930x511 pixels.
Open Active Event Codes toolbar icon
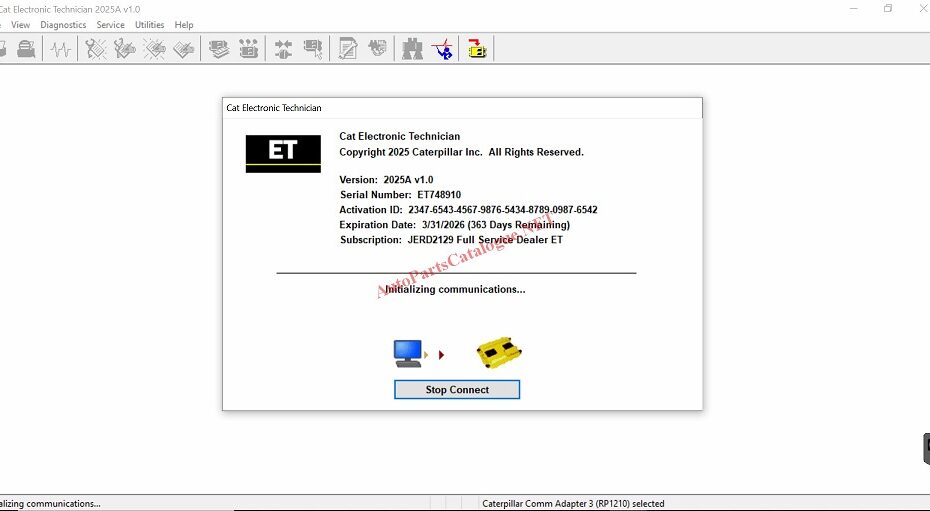(x=154, y=49)
